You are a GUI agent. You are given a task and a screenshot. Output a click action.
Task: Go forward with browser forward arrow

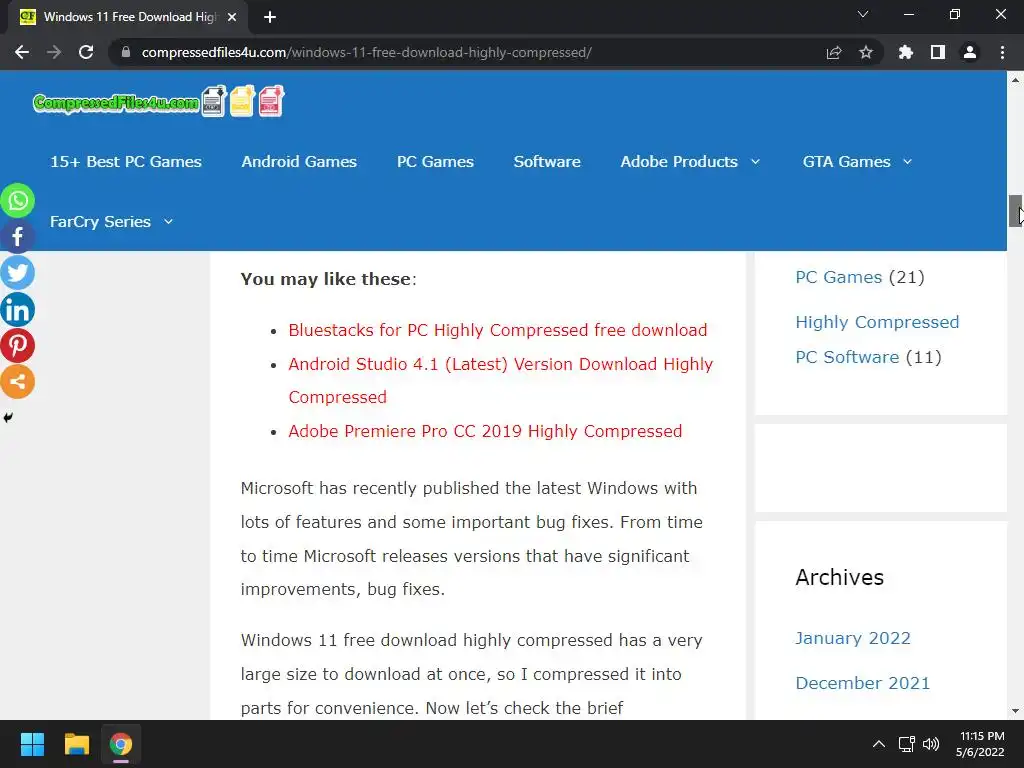pyautogui.click(x=54, y=52)
